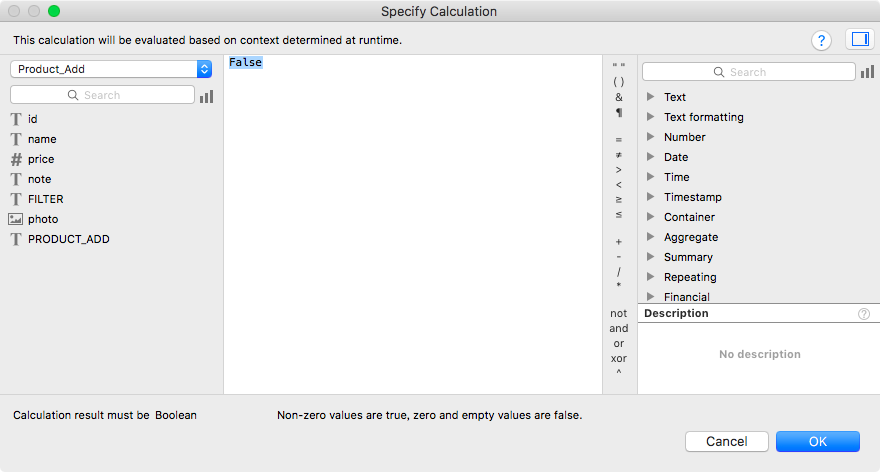
Task: Select the price number field
Action: point(41,159)
